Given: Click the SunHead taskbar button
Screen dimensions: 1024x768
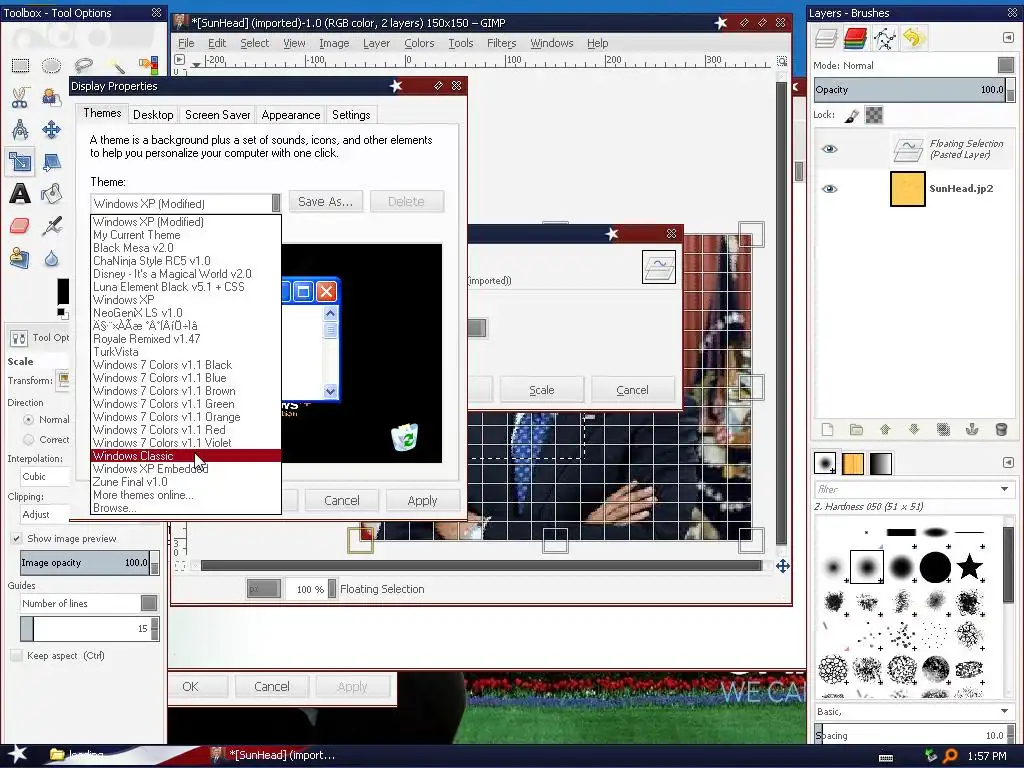Looking at the screenshot, I should click(x=274, y=756).
